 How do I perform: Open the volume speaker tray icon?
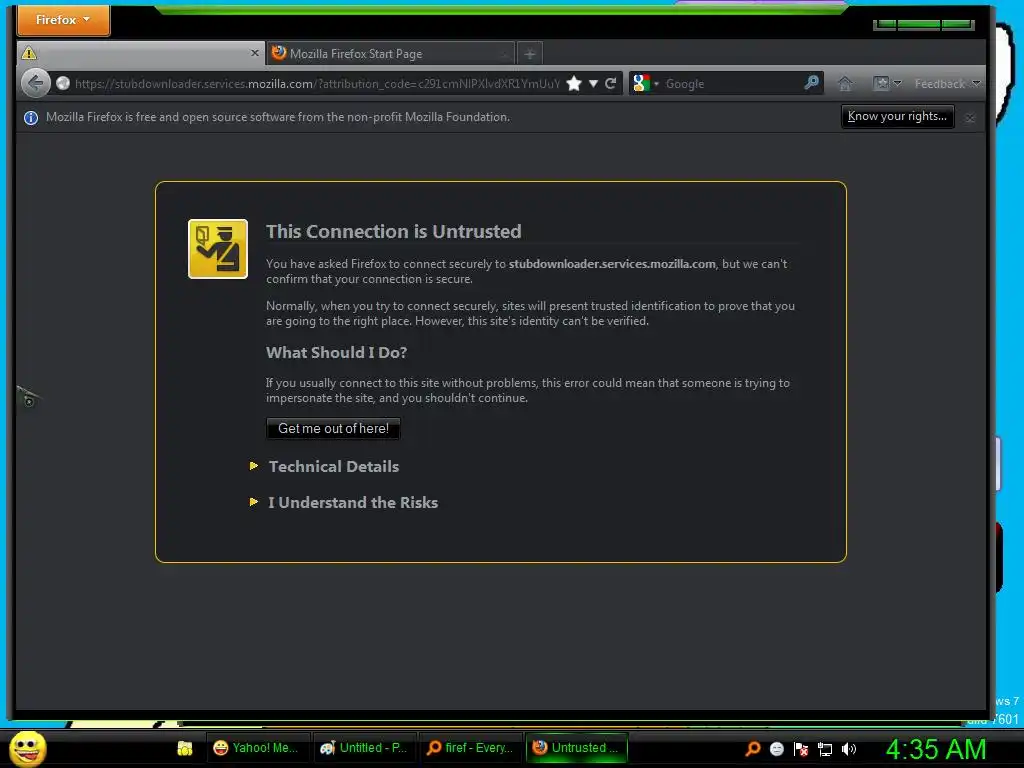click(x=848, y=749)
